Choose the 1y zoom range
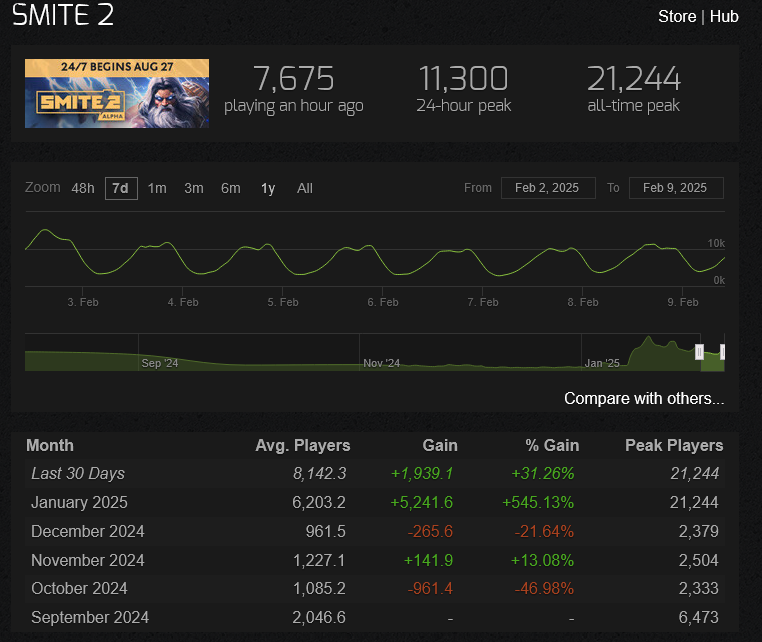This screenshot has height=642, width=762. click(x=268, y=189)
